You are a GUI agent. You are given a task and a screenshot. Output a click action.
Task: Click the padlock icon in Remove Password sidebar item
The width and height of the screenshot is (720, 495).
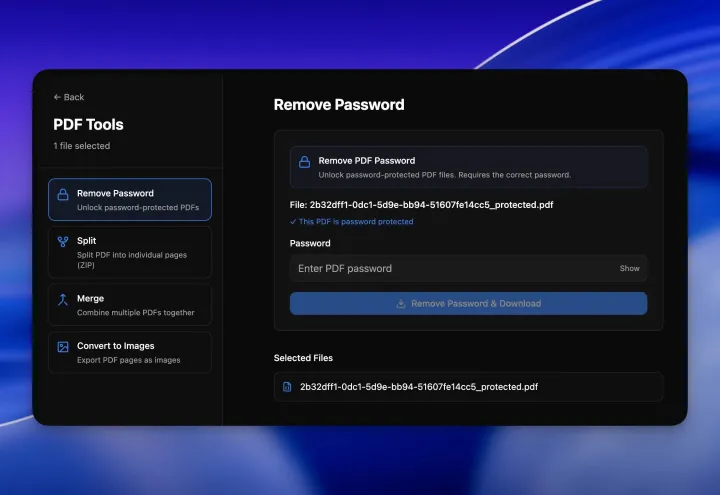pyautogui.click(x=63, y=195)
